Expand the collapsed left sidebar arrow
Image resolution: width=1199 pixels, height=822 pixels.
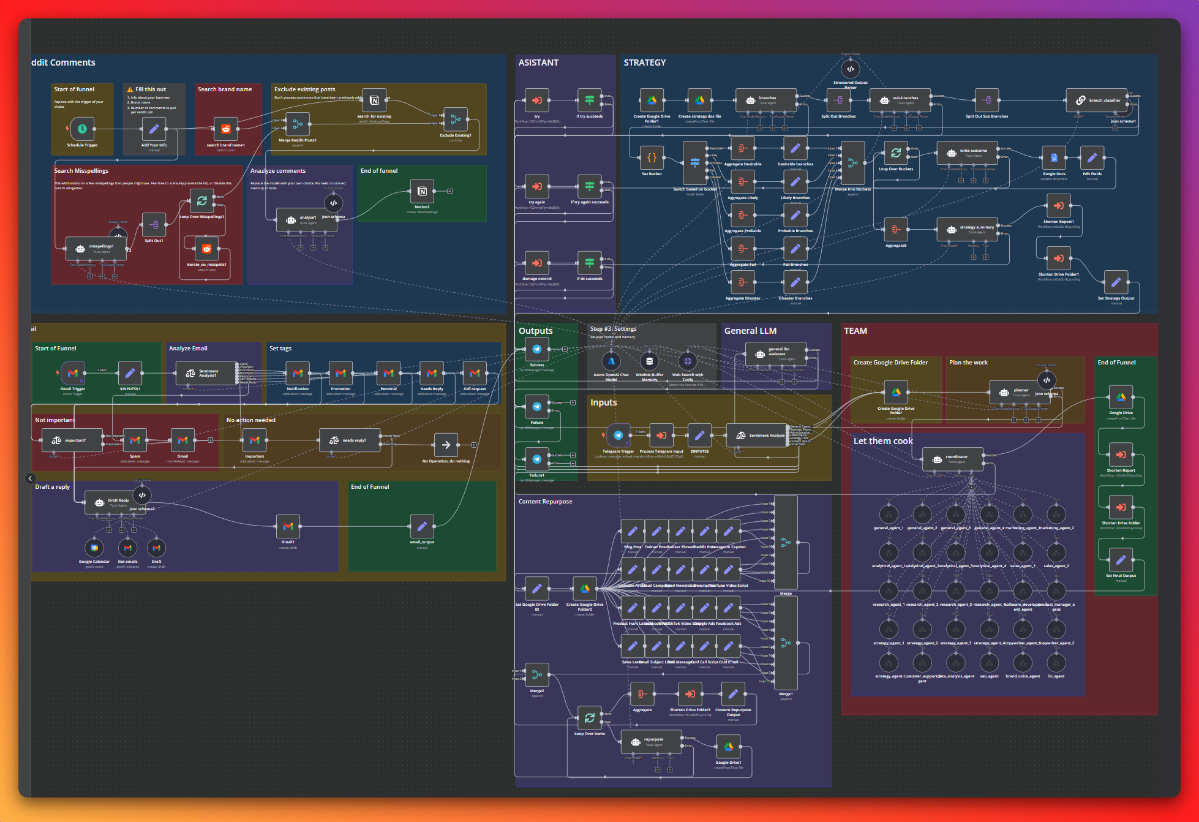click(x=30, y=479)
